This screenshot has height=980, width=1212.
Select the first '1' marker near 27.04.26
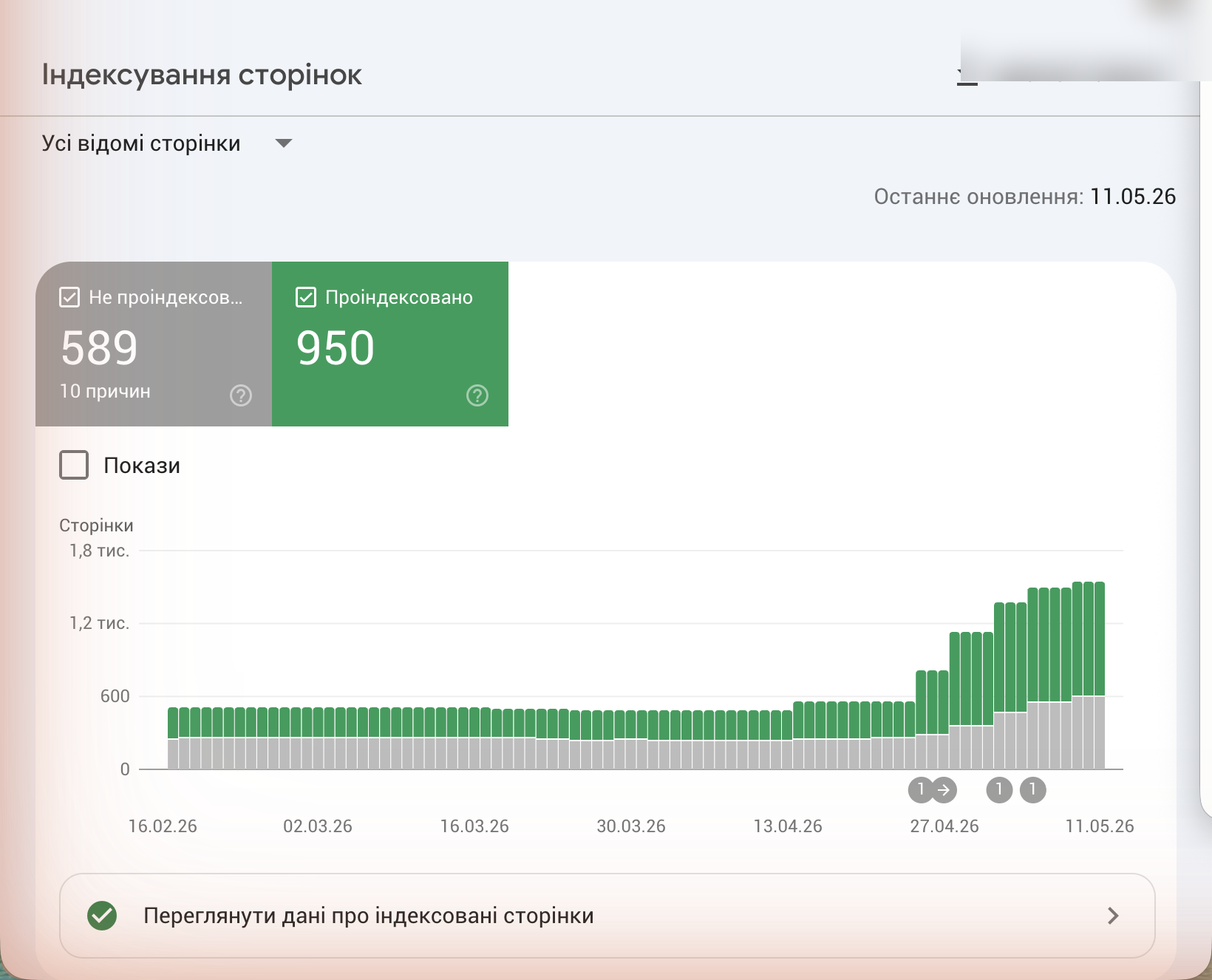921,790
